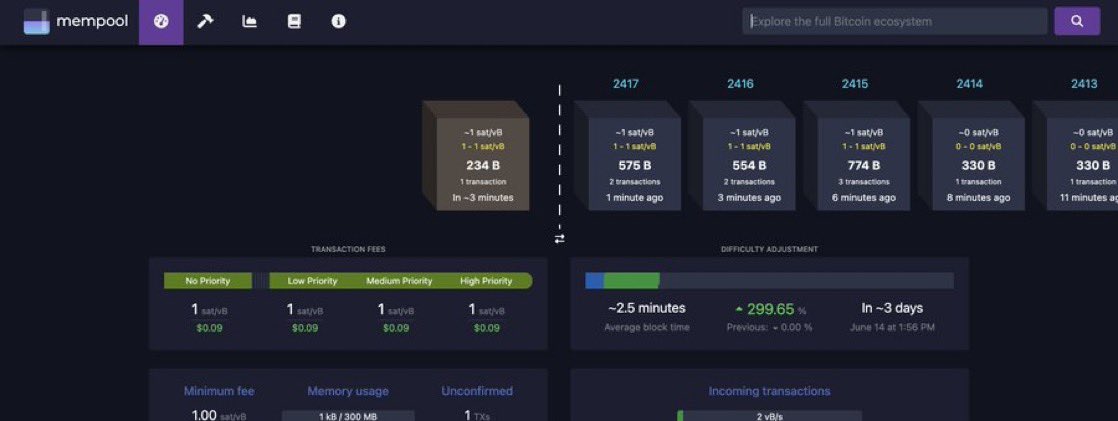The image size is (1118, 421).
Task: Click block height link 2416
Action: 740,84
